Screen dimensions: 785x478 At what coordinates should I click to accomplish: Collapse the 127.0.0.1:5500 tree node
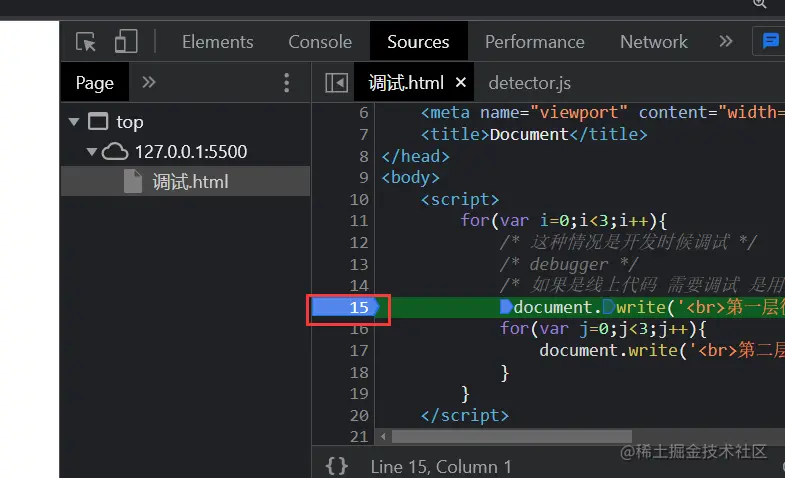click(92, 152)
